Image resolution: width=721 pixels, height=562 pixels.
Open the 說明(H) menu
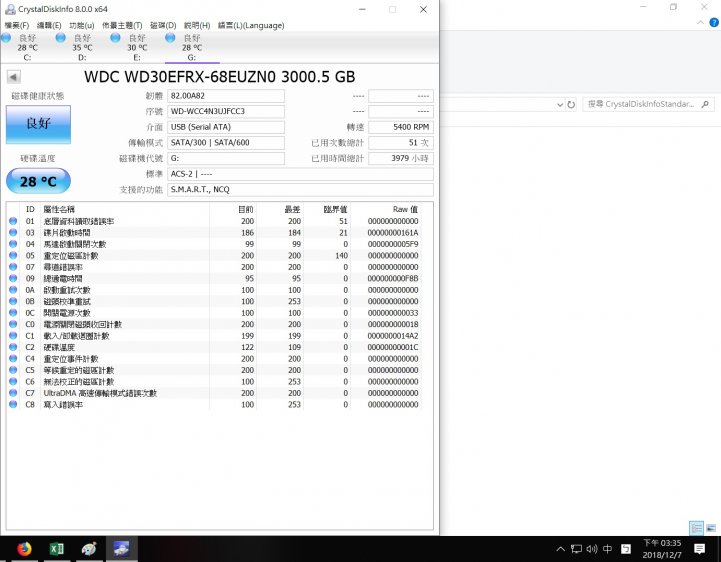point(197,25)
